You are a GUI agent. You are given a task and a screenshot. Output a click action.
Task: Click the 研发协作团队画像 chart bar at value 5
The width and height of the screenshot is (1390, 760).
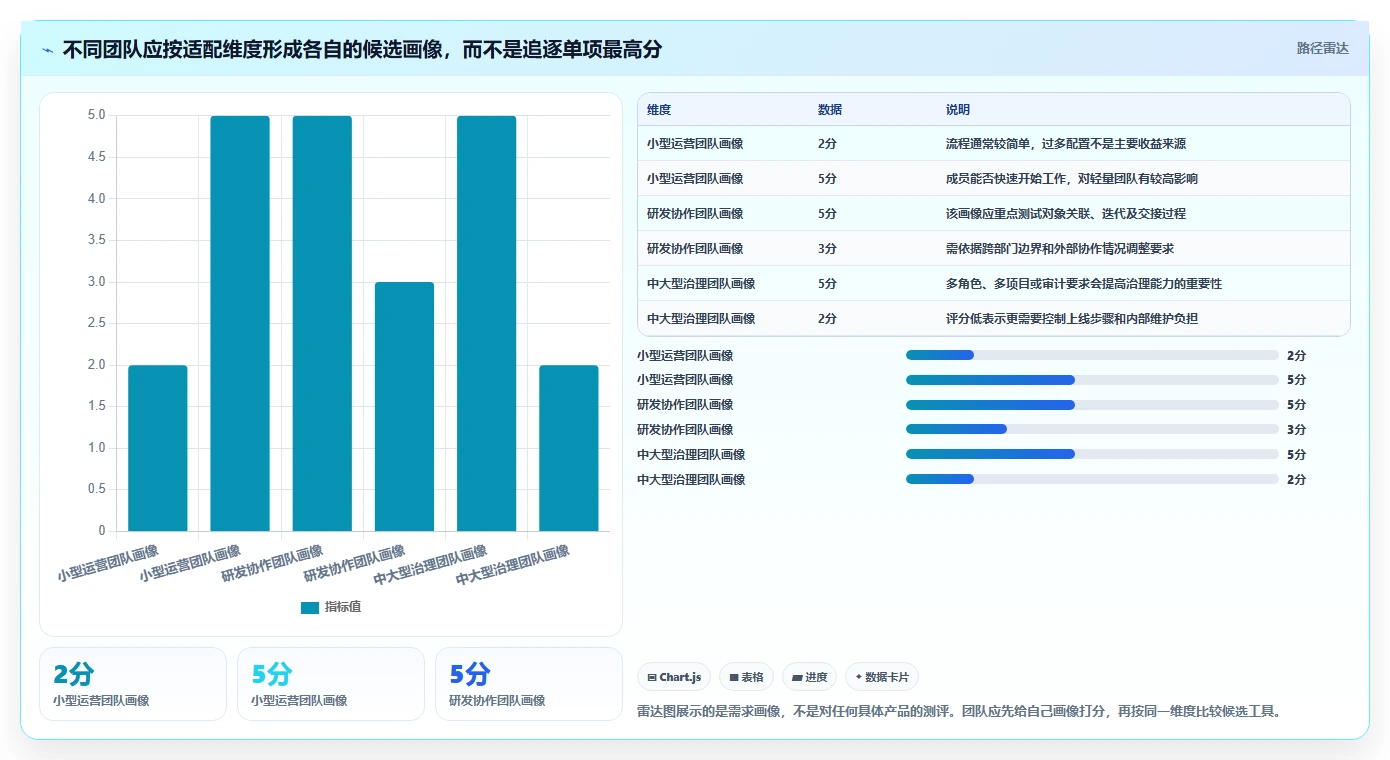[322, 323]
